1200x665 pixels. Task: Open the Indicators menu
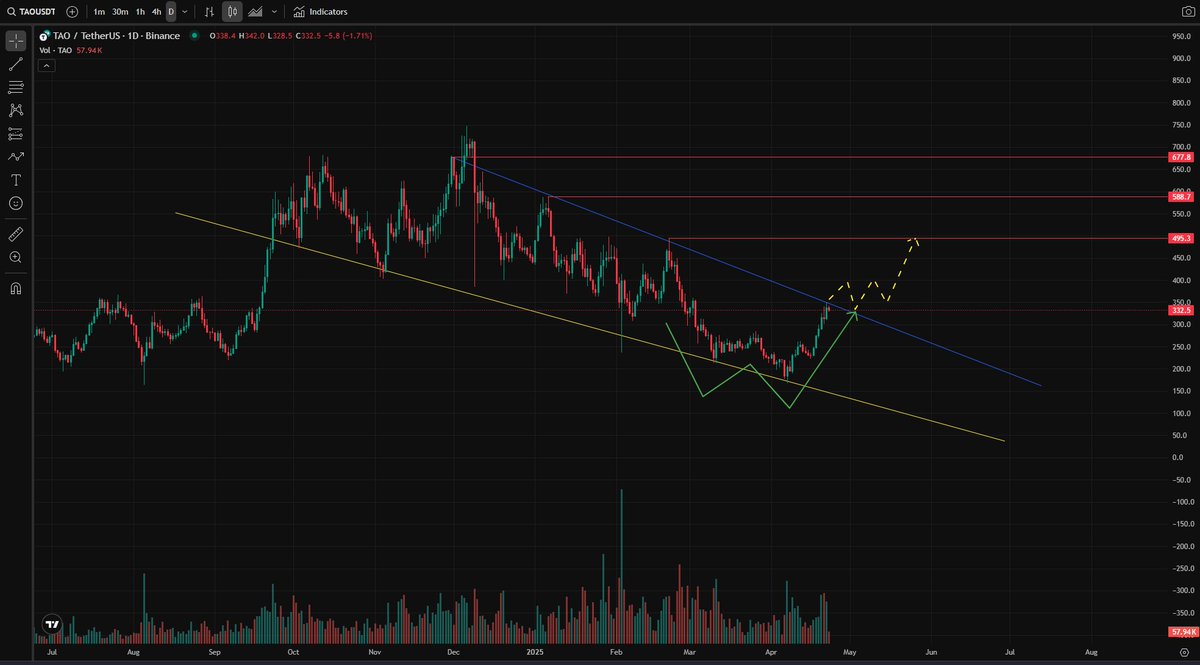[x=321, y=12]
